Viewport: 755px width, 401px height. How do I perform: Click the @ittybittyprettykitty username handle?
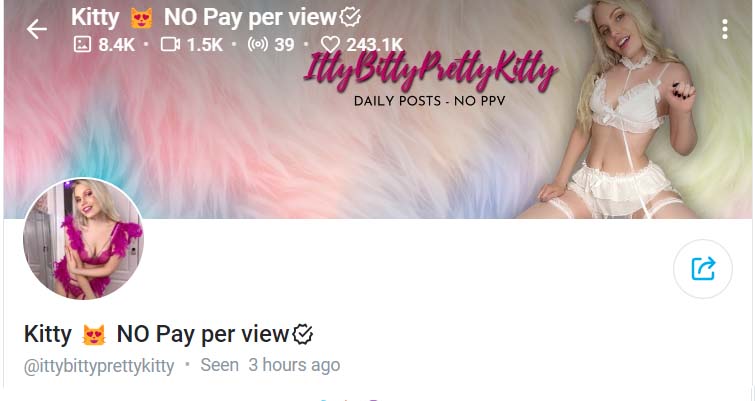(99, 366)
